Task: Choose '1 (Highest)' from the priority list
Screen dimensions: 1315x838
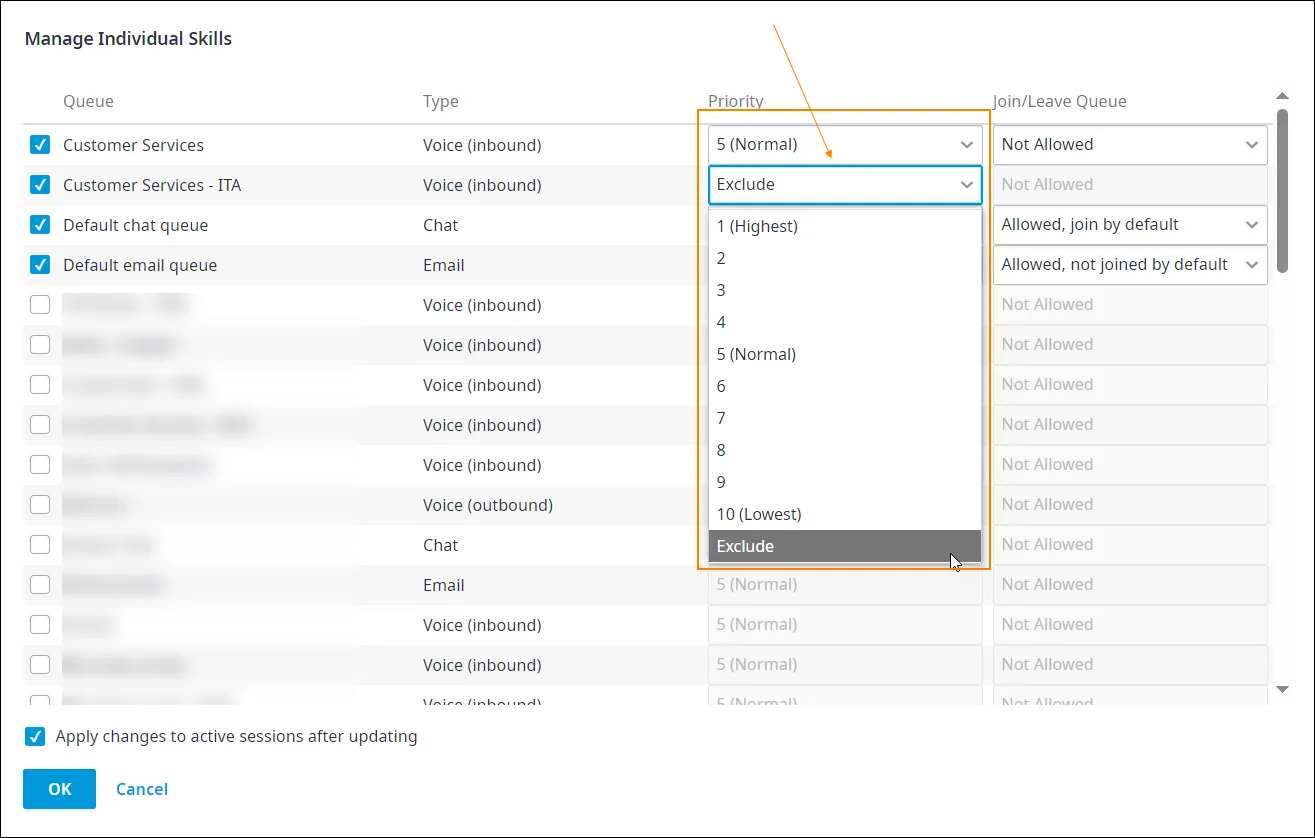Action: pyautogui.click(x=845, y=226)
